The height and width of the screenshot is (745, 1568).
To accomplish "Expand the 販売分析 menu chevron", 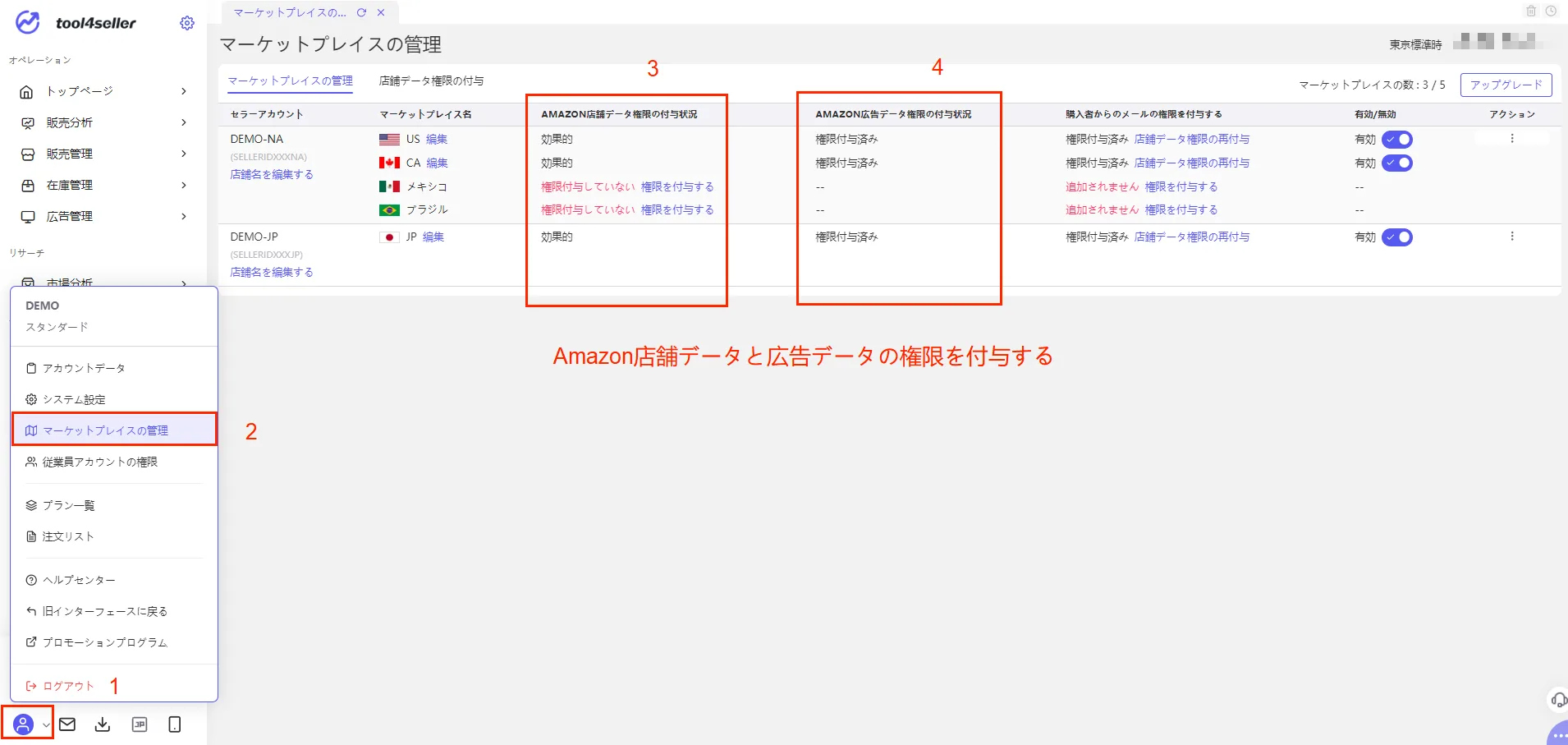I will (184, 122).
